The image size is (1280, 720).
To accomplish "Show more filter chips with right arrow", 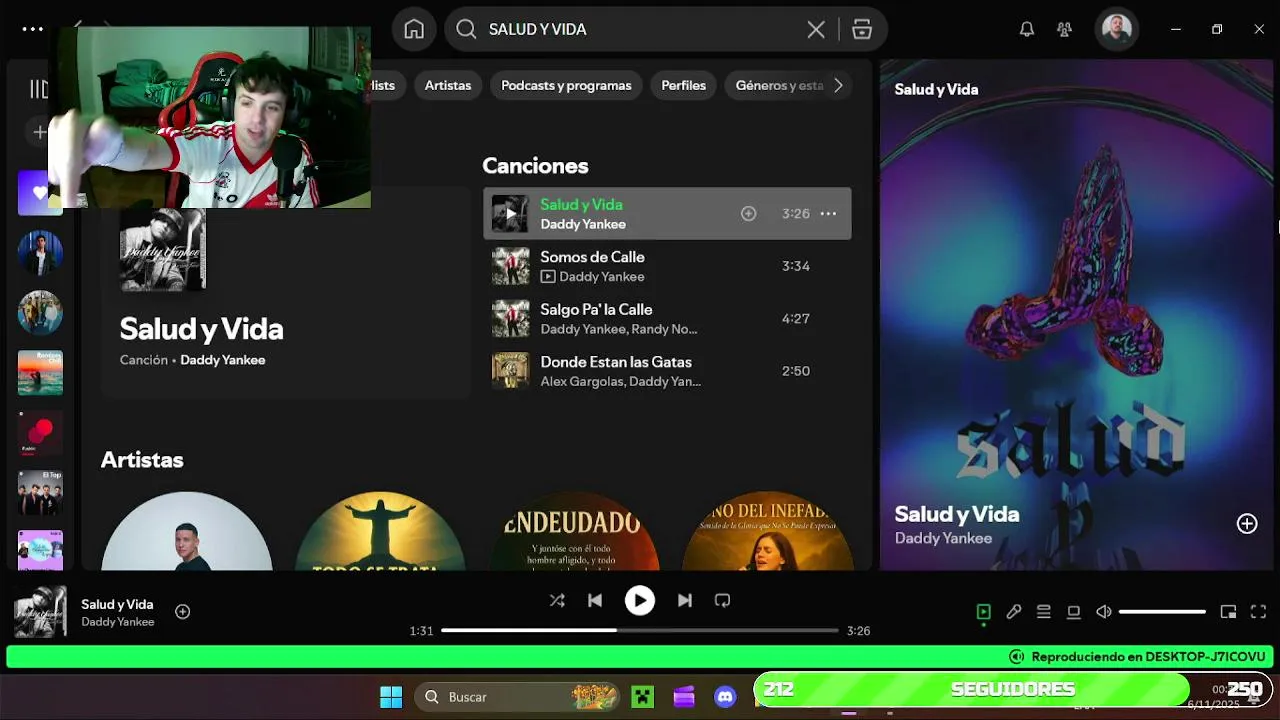I will tap(838, 85).
